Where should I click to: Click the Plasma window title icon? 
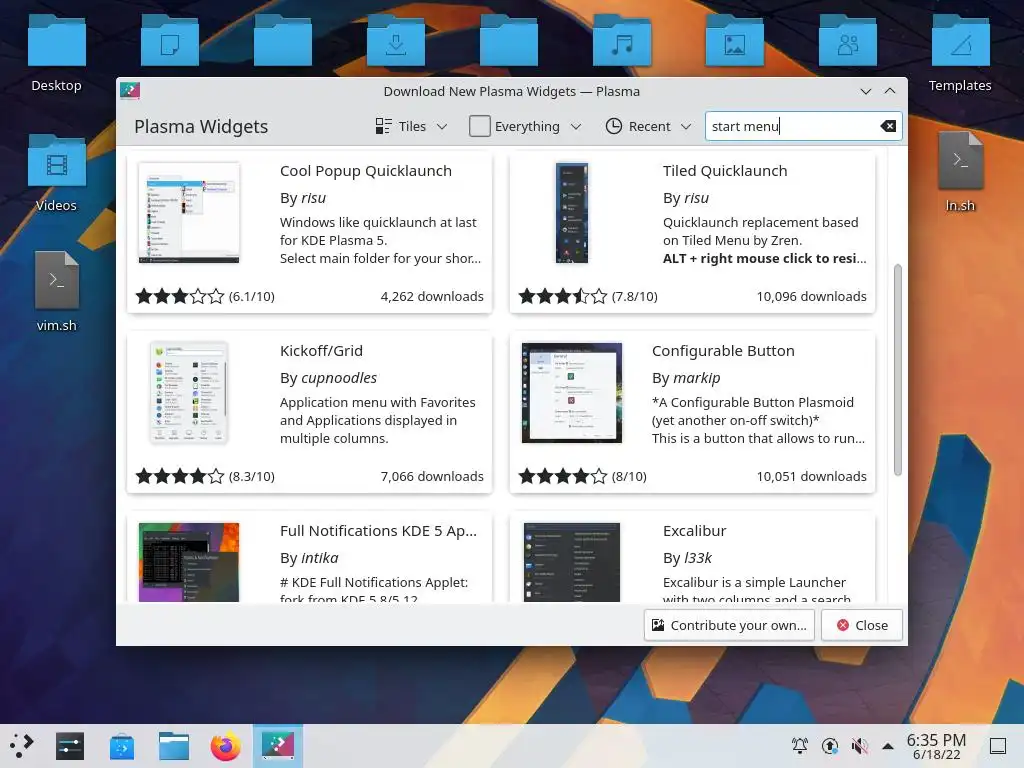130,91
